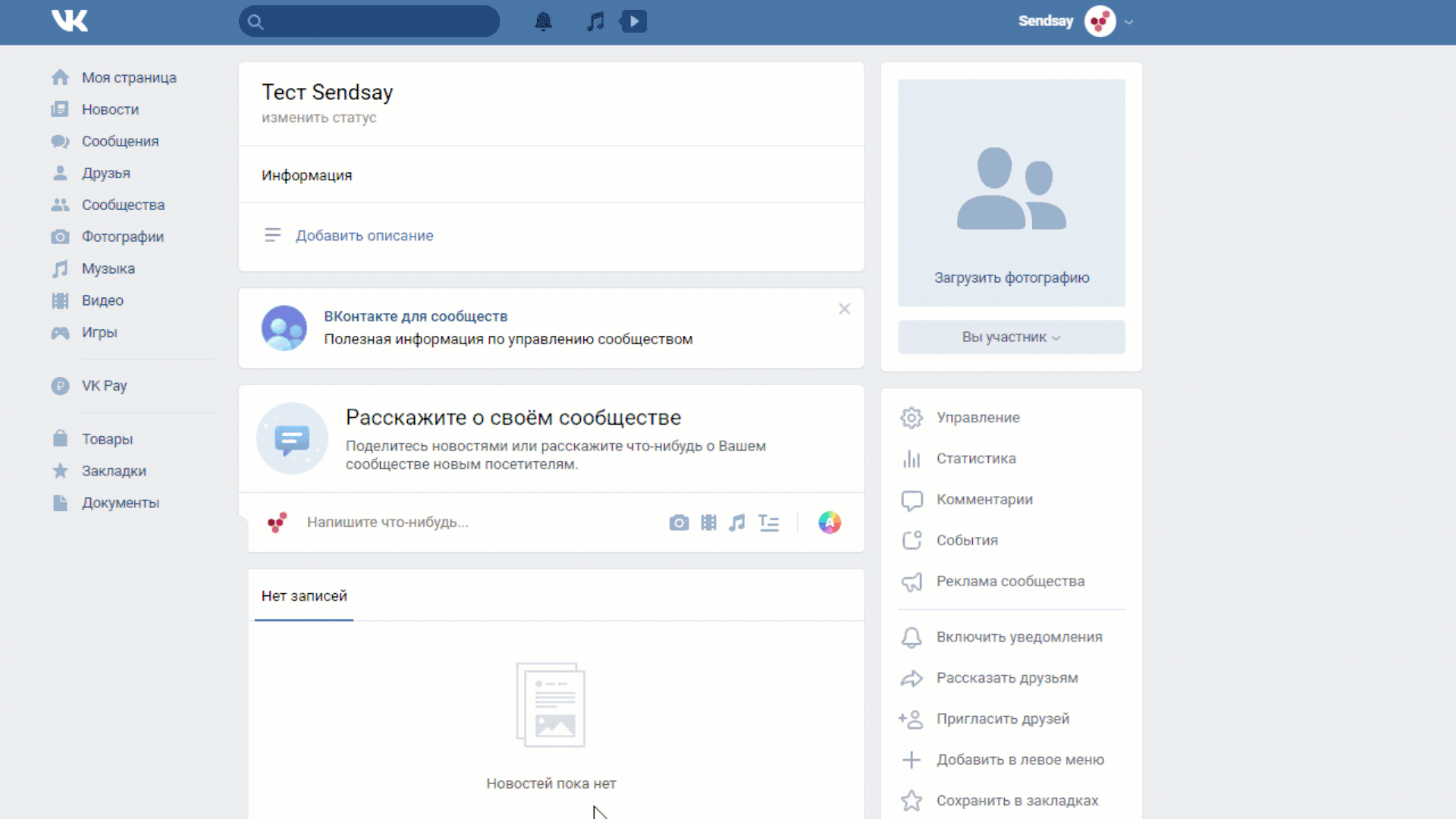
Task: Attach a video in the post composer
Action: pos(708,522)
